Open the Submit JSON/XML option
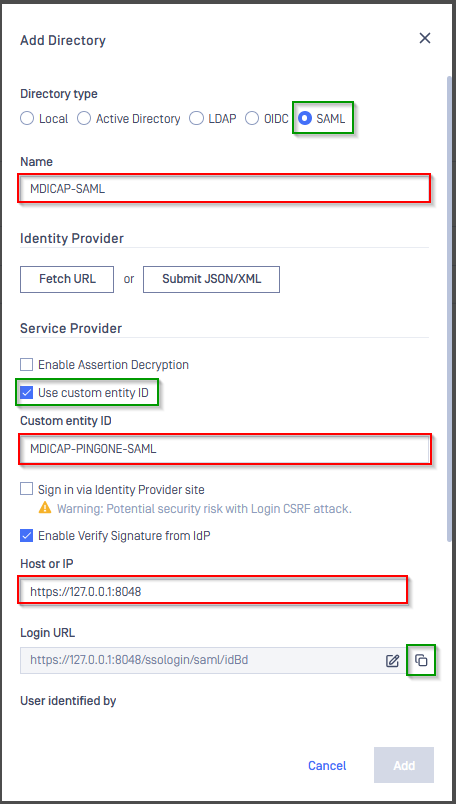456x804 pixels. click(211, 279)
